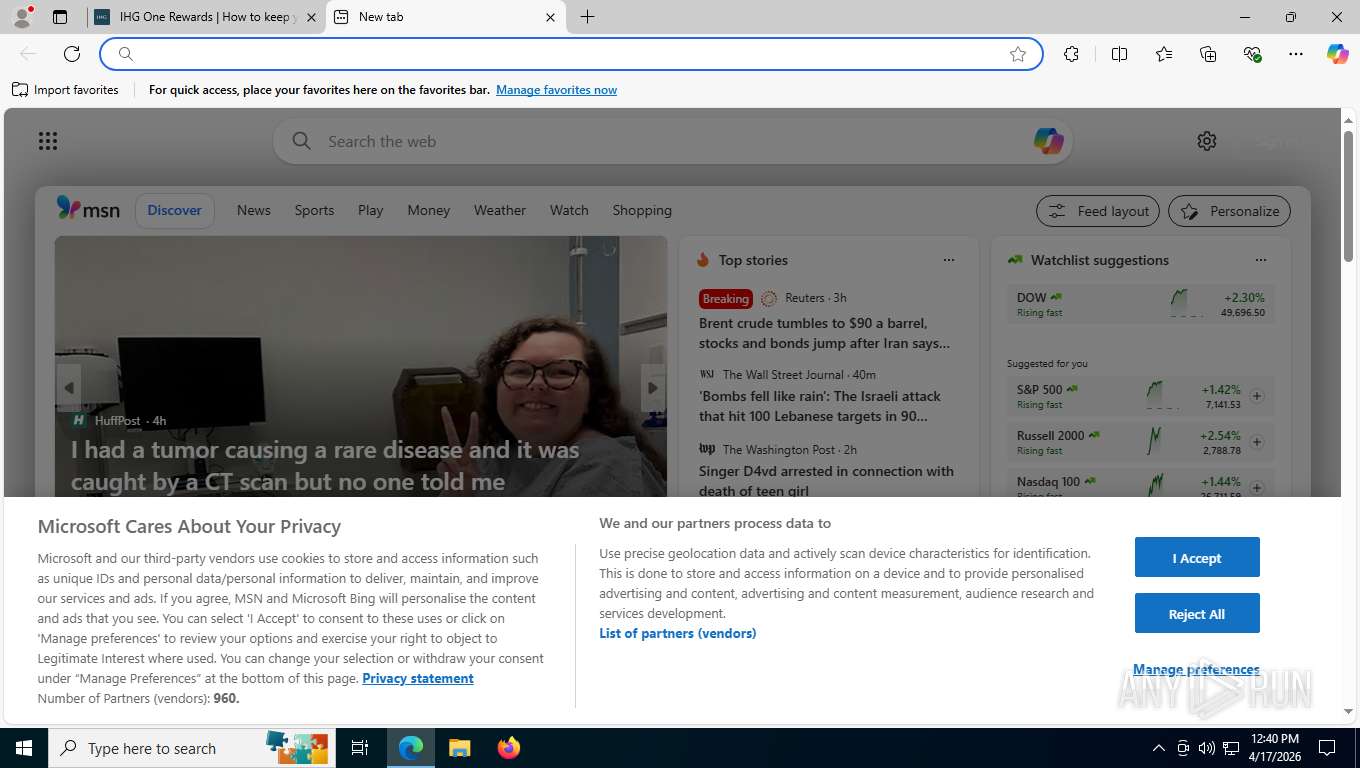Image resolution: width=1360 pixels, height=768 pixels.
Task: Open the Top stories more options menu
Action: (949, 260)
